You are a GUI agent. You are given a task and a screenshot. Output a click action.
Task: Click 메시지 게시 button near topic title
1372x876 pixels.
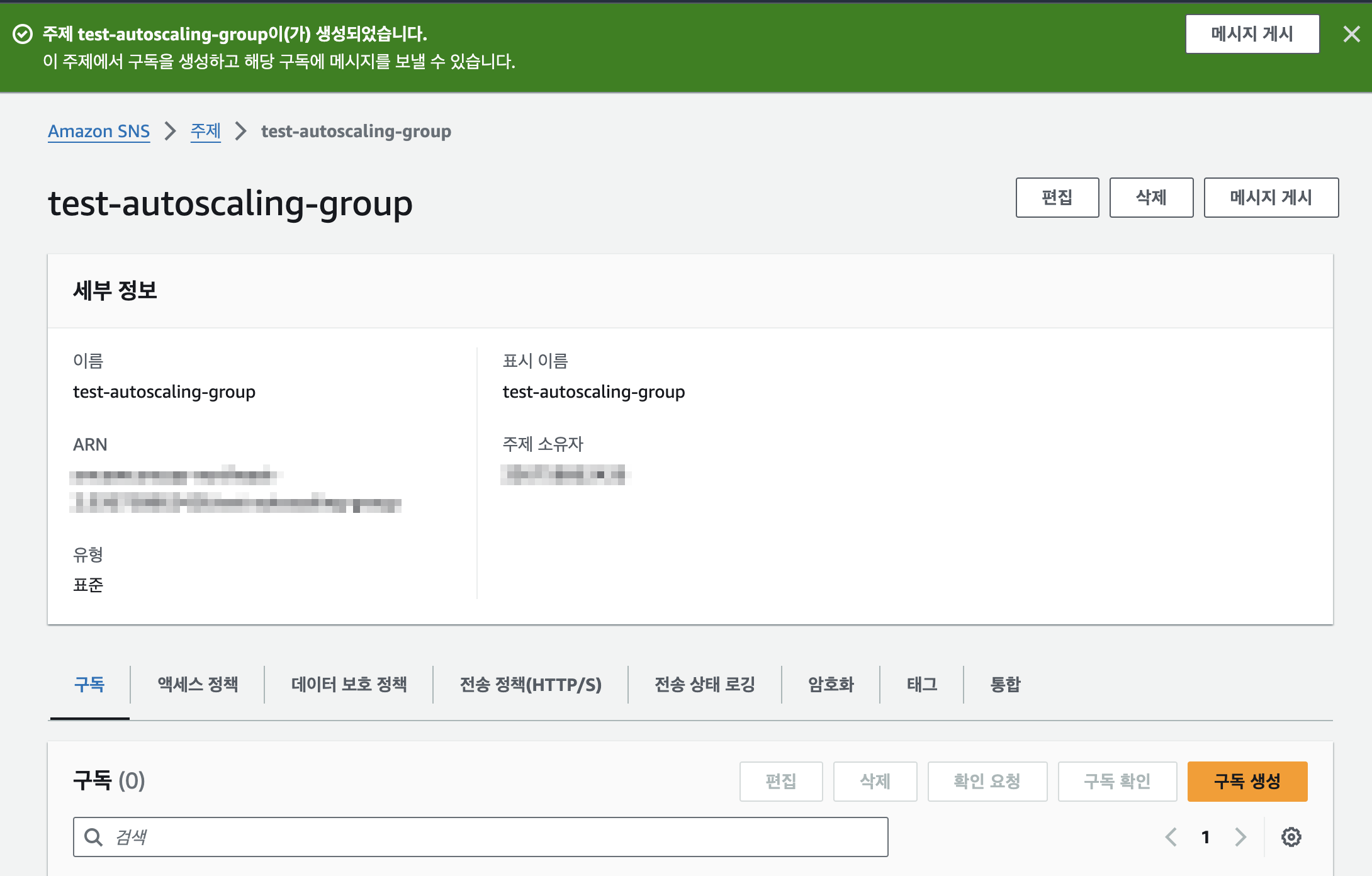tap(1271, 198)
